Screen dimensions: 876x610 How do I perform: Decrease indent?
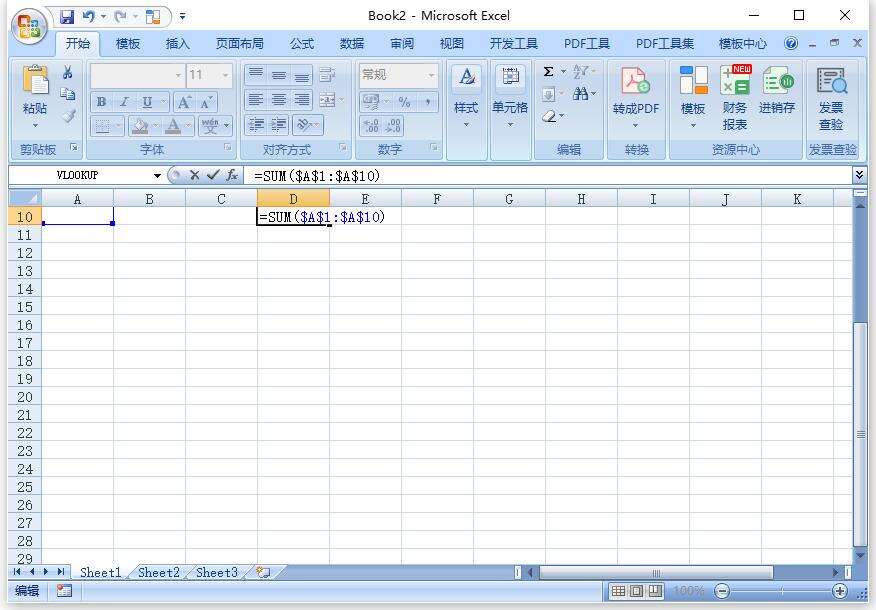(256, 125)
